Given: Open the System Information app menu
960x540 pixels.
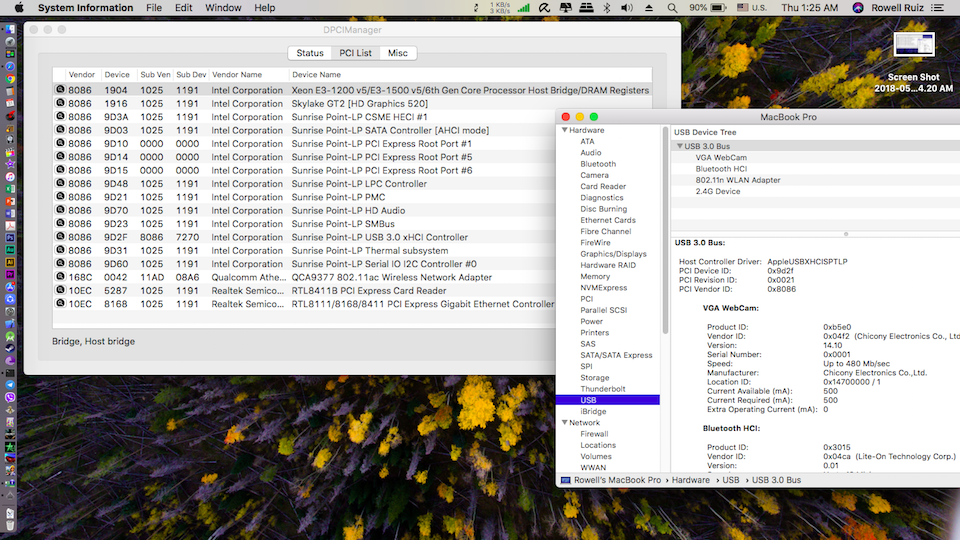Looking at the screenshot, I should 85,8.
